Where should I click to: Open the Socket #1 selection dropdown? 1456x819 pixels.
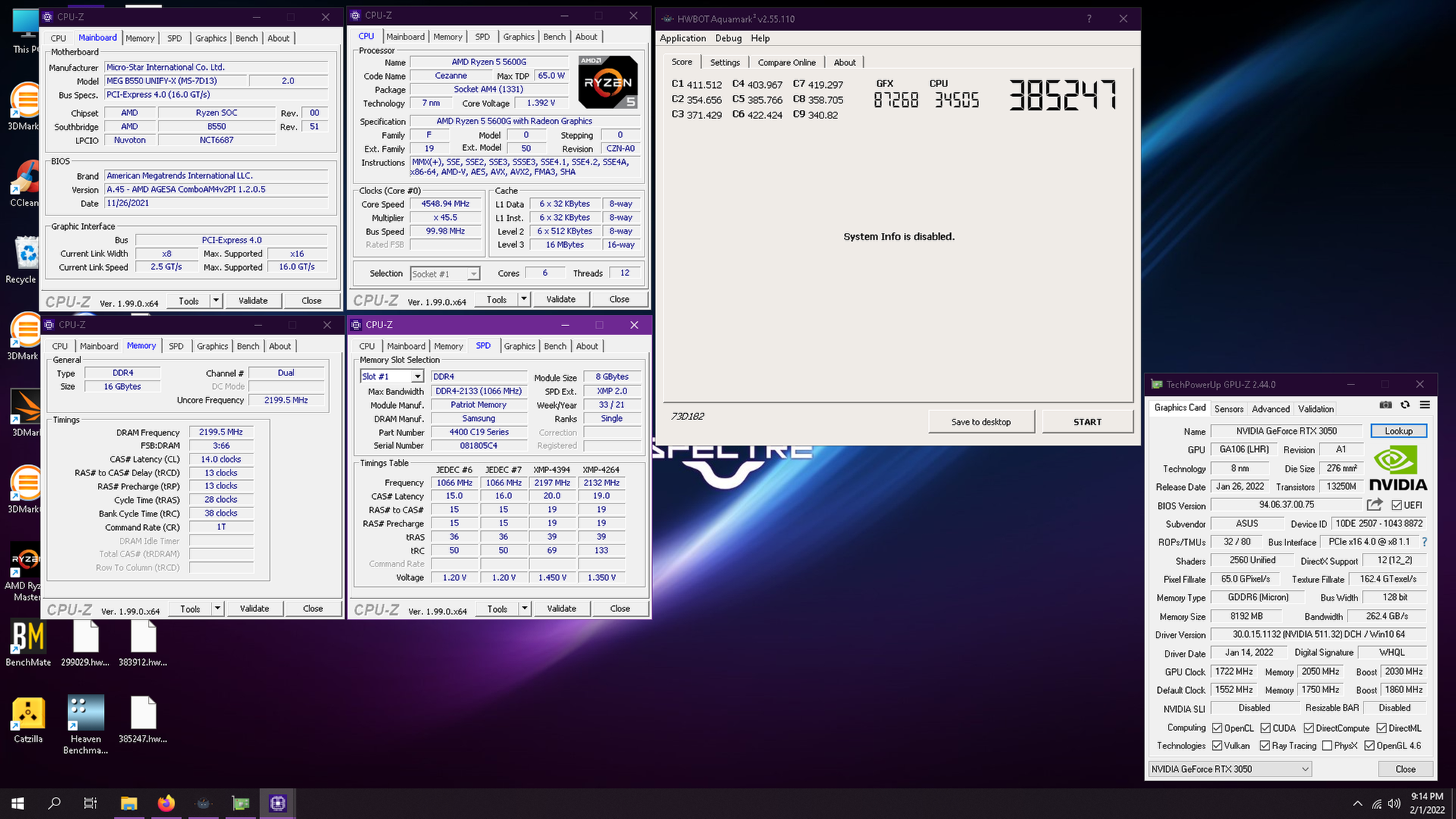point(444,274)
